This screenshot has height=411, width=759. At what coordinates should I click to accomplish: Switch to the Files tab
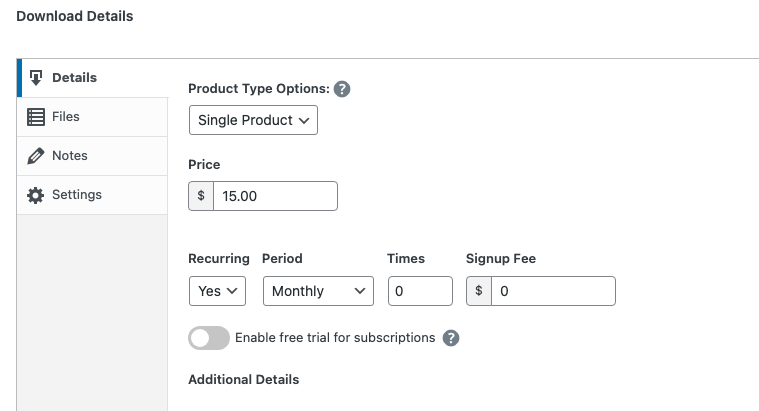(x=66, y=117)
